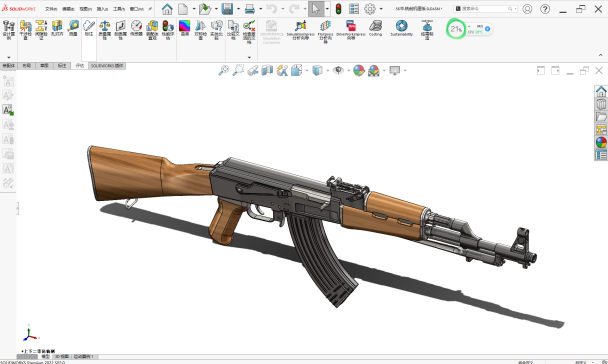Screen dimensions: 608x364
Task: Open the Sensor (传感器) gauge tool
Action: [136, 28]
